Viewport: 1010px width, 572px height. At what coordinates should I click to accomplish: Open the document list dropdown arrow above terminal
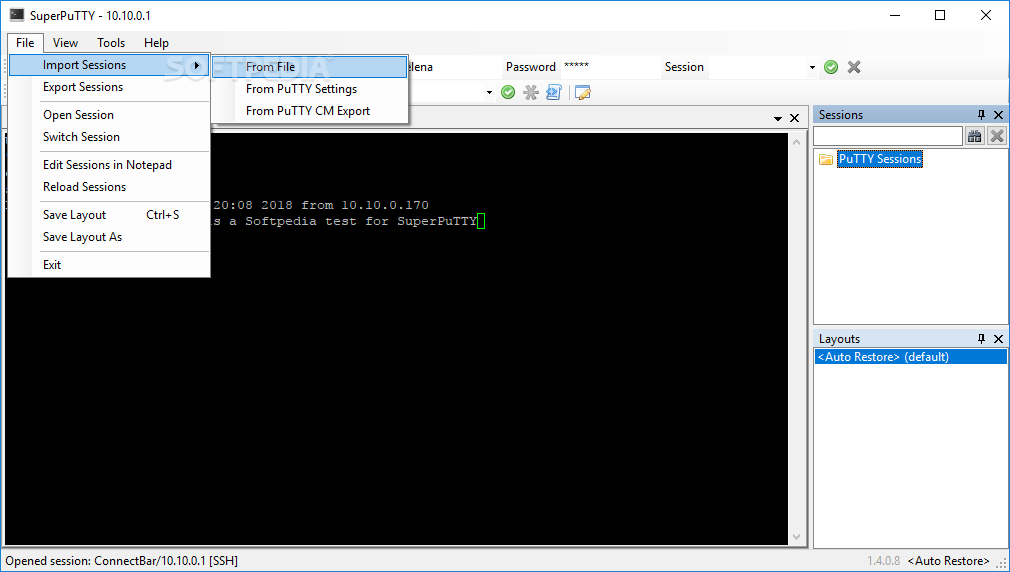tap(777, 119)
